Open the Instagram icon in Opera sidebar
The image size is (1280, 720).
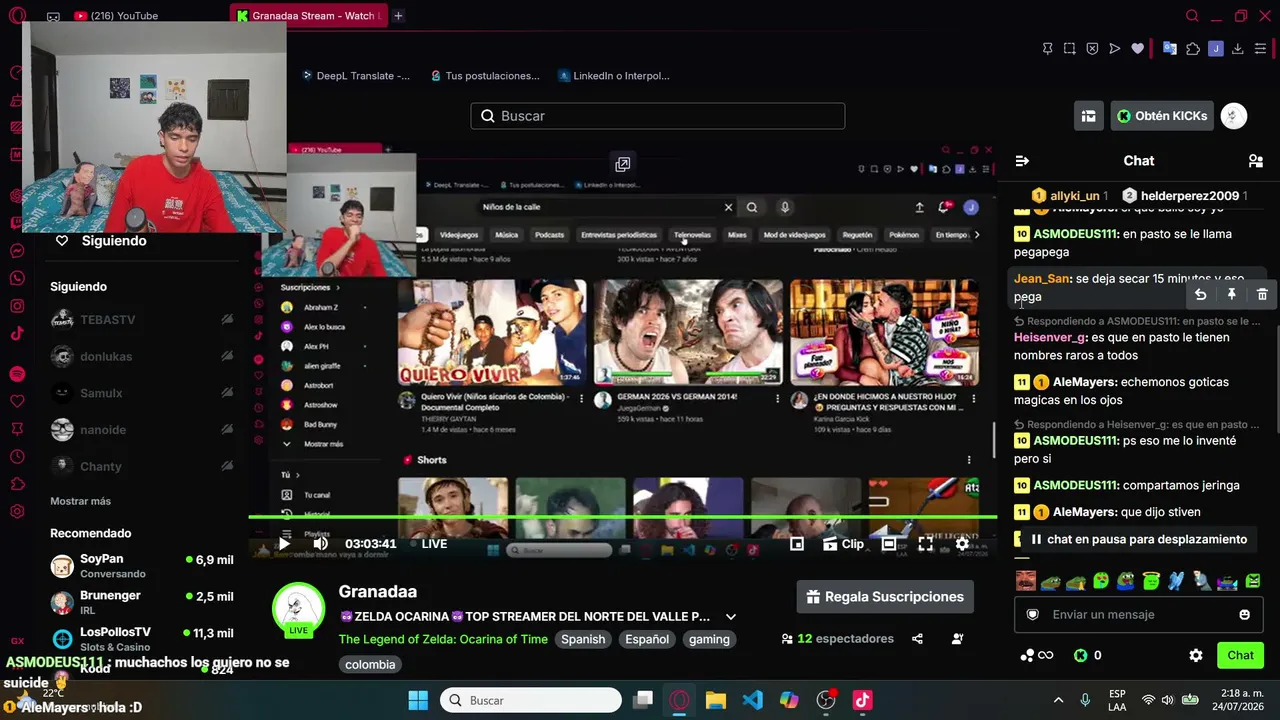coord(17,306)
